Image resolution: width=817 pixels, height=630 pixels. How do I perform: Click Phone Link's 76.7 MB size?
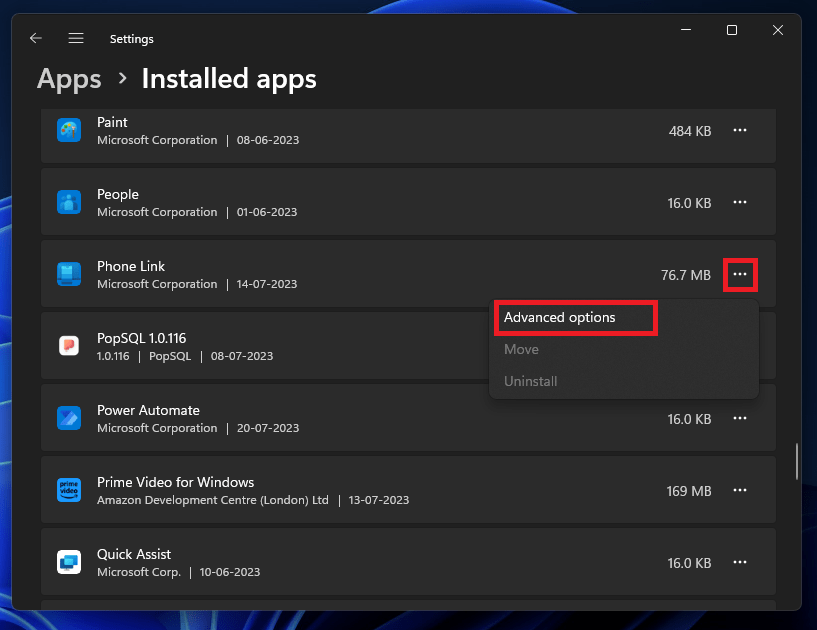pos(686,275)
